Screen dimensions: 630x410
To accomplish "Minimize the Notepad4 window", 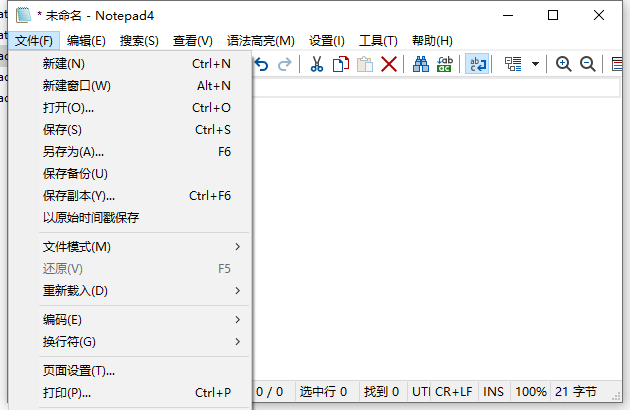I will click(508, 15).
